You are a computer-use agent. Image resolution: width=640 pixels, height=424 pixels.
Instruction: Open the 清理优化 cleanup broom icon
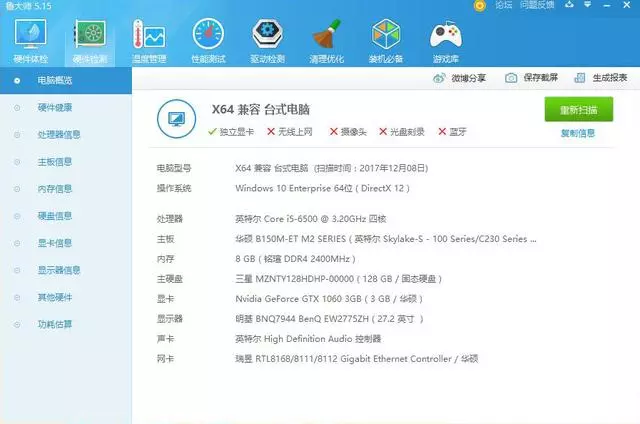click(327, 40)
